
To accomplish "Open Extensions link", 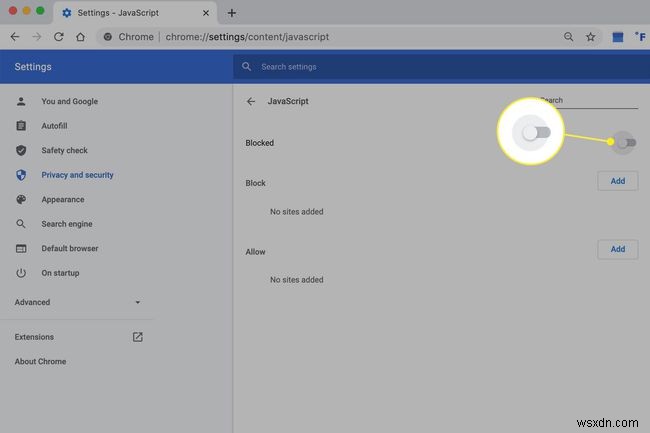I will pyautogui.click(x=34, y=337).
